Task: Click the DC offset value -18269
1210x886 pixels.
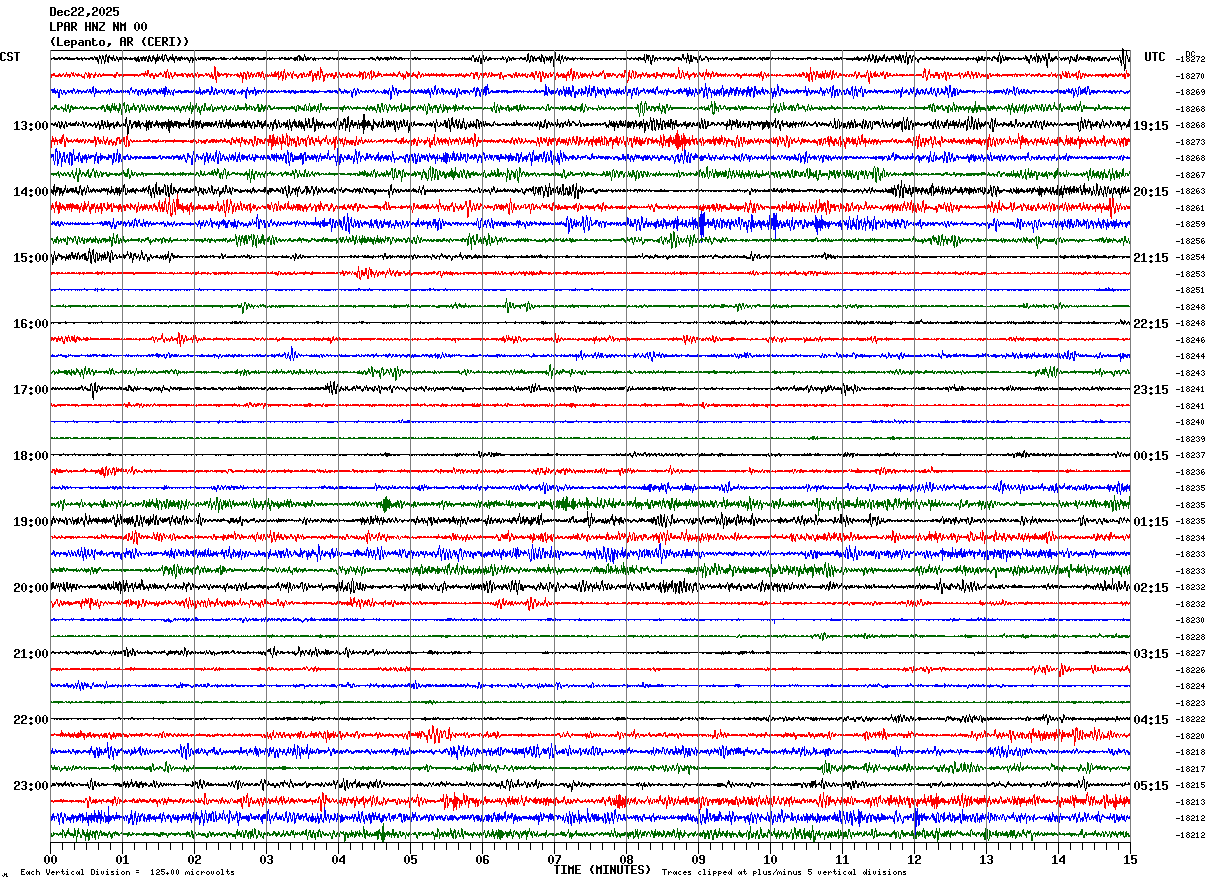Action: [1191, 92]
